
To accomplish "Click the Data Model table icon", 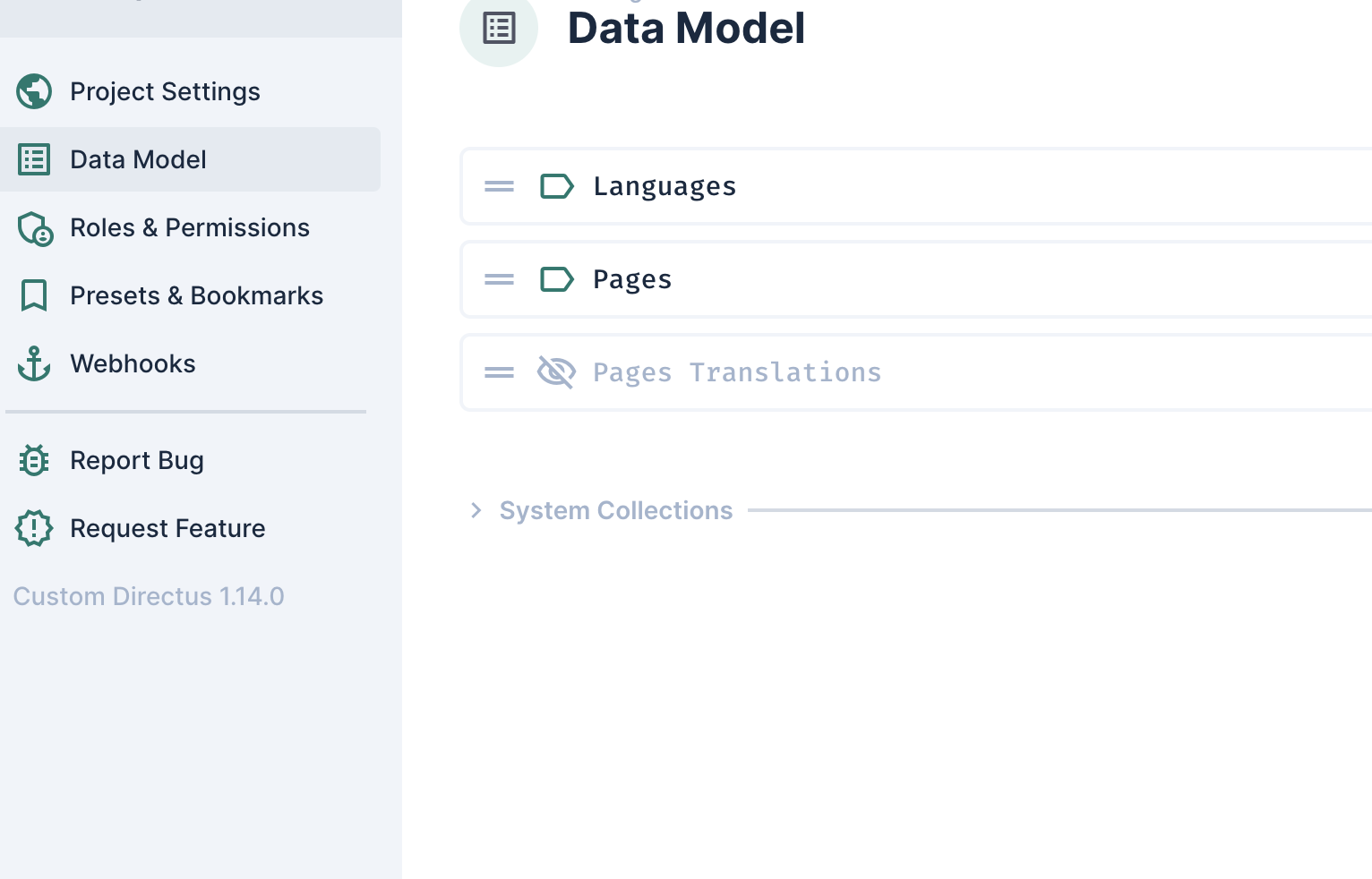I will click(x=34, y=159).
